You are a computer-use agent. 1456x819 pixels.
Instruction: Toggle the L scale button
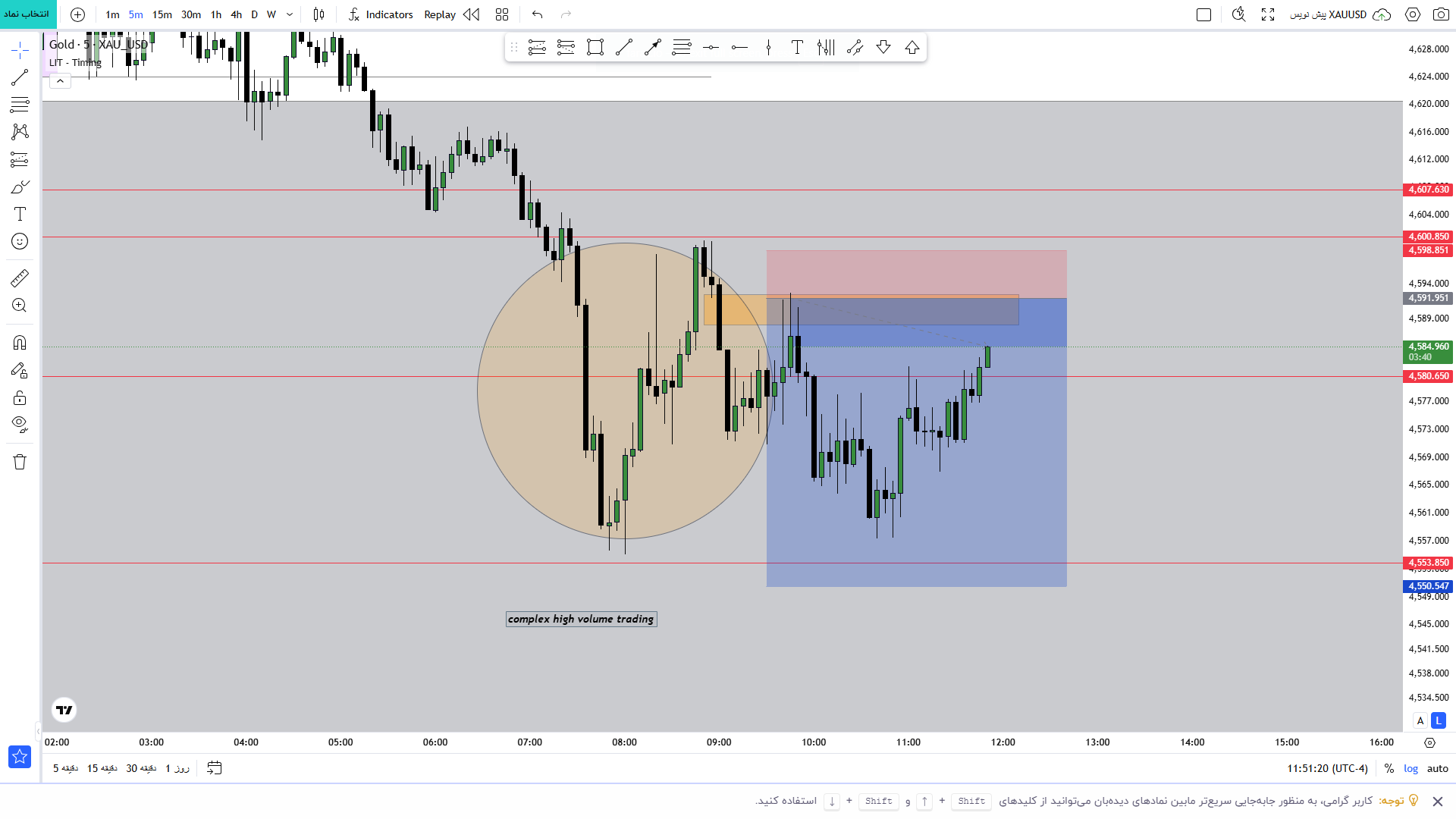pyautogui.click(x=1439, y=720)
